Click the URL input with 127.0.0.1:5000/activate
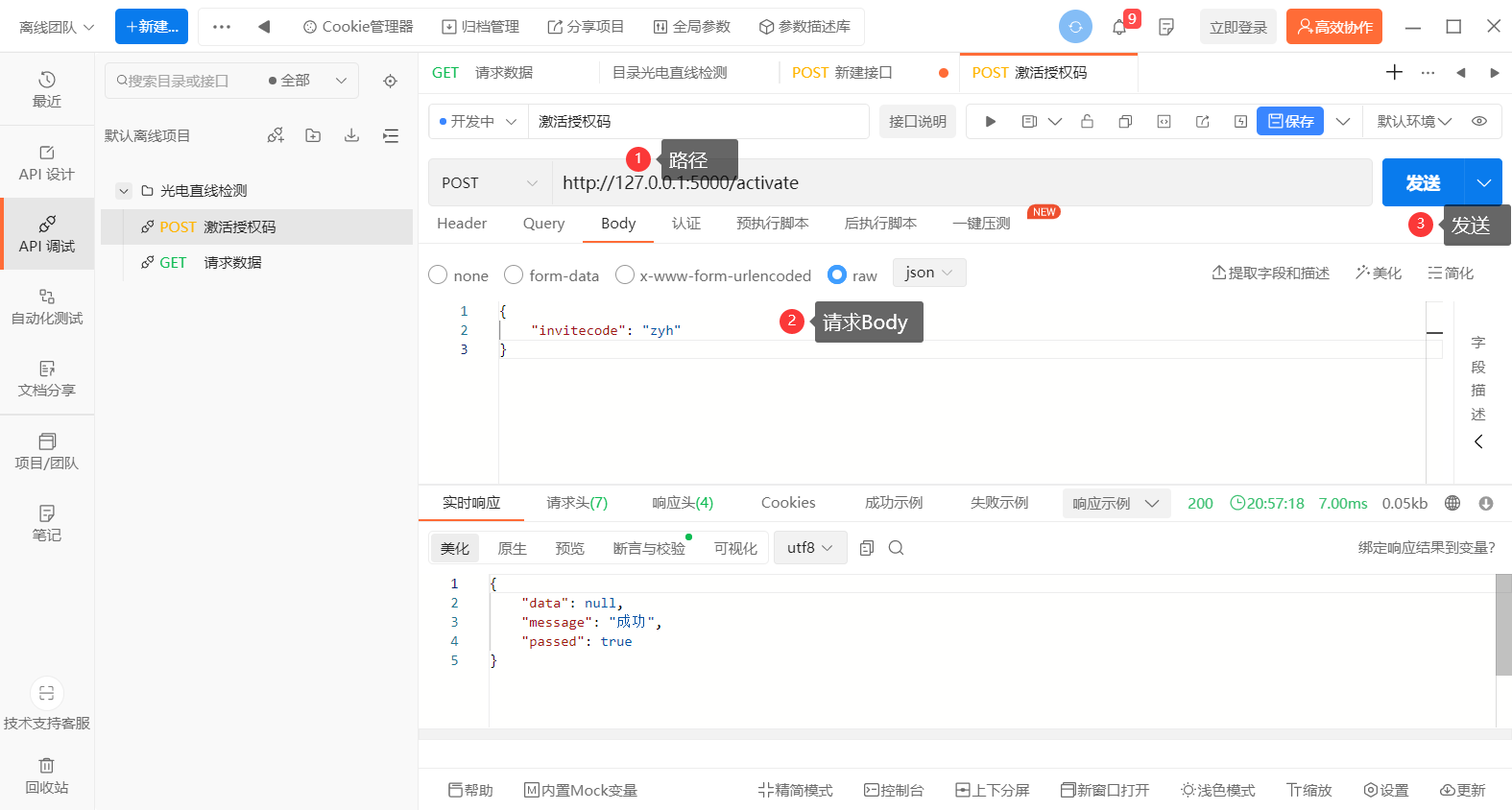 click(x=961, y=182)
